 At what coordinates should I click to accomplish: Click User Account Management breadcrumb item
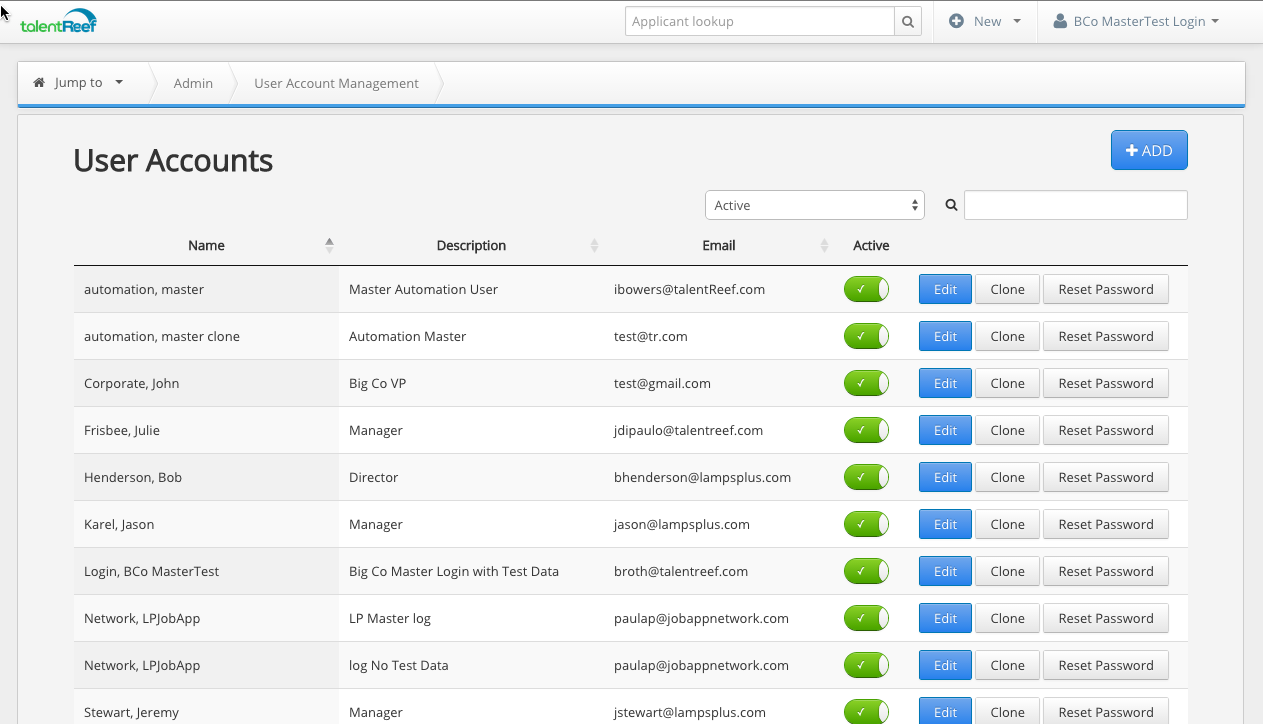coord(336,83)
